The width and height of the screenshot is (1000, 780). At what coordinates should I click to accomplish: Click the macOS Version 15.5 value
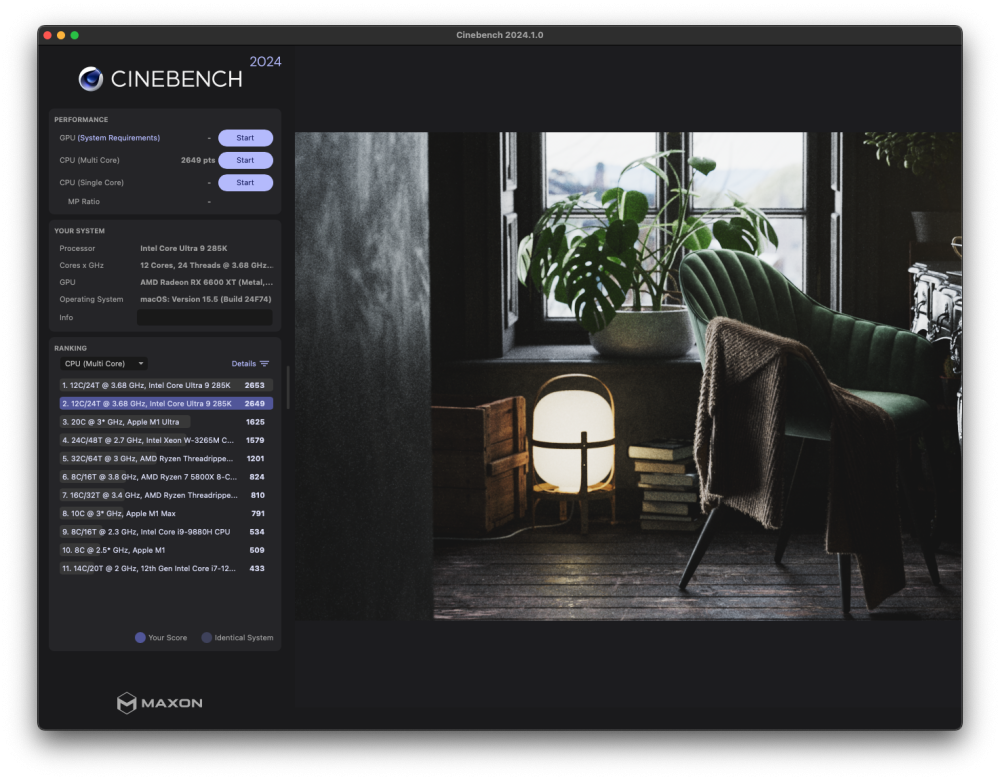[x=205, y=299]
